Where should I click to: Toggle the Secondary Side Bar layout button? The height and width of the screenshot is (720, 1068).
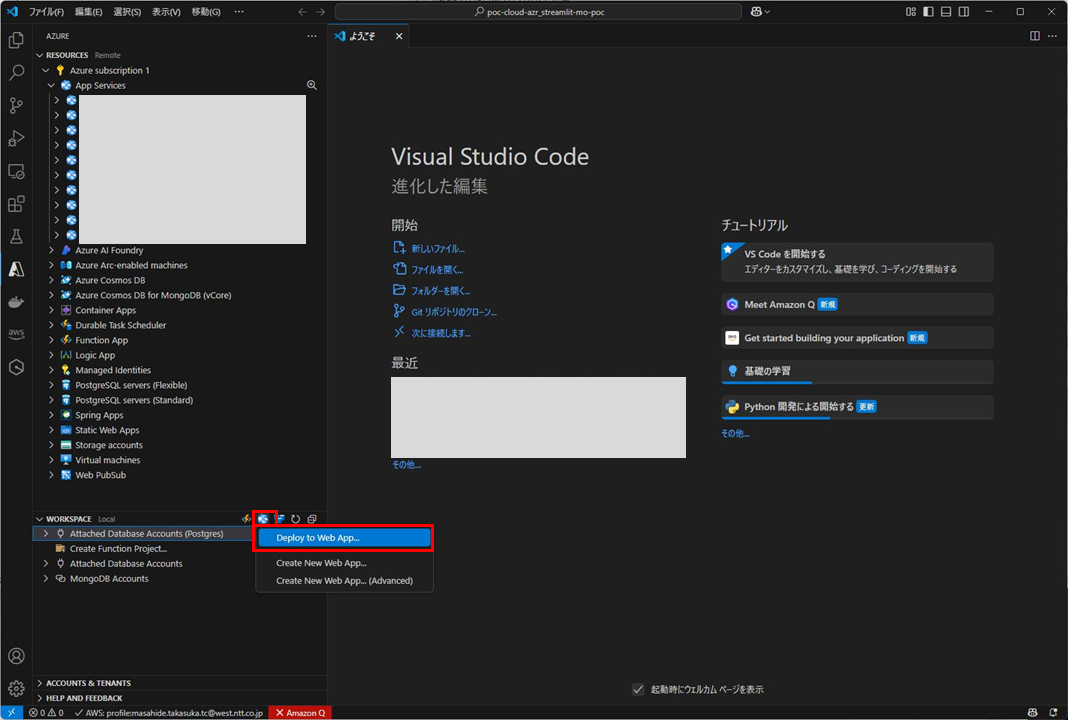coord(964,12)
